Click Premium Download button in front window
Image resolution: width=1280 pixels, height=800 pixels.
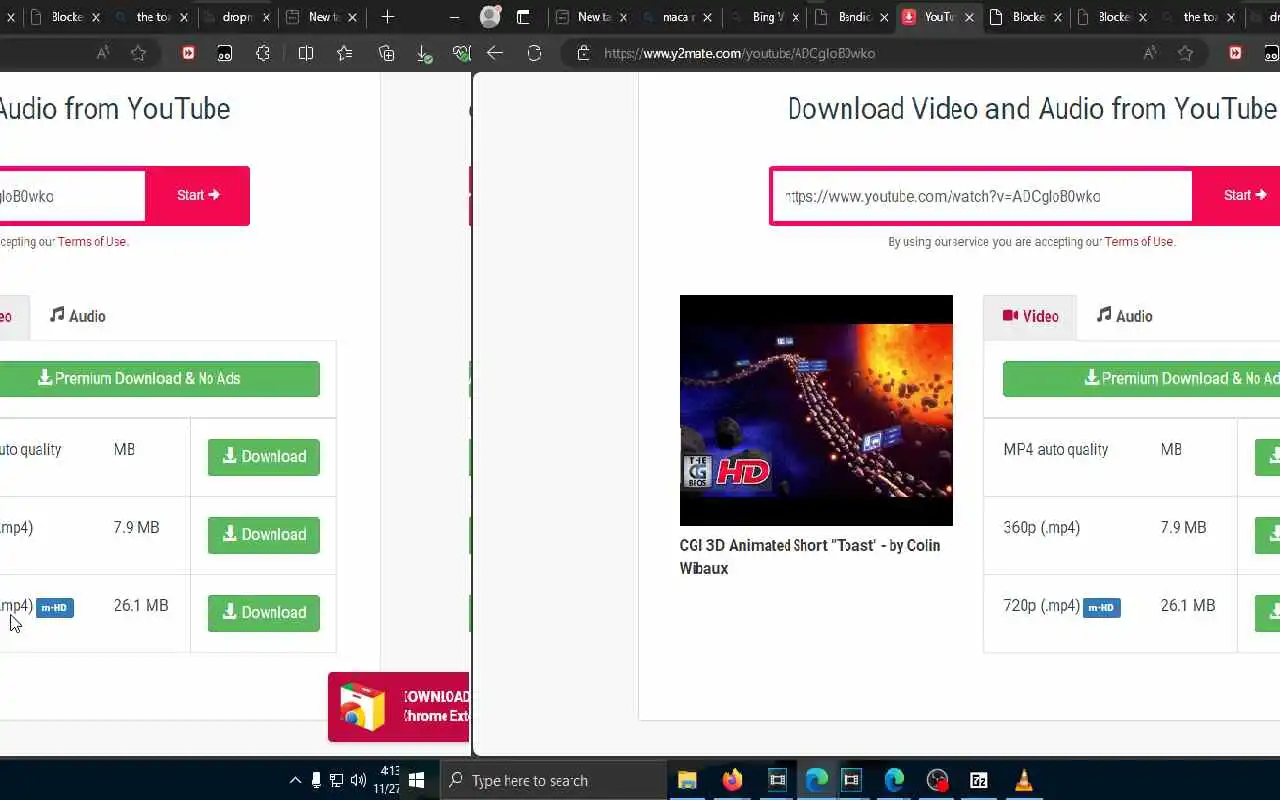click(x=1141, y=379)
